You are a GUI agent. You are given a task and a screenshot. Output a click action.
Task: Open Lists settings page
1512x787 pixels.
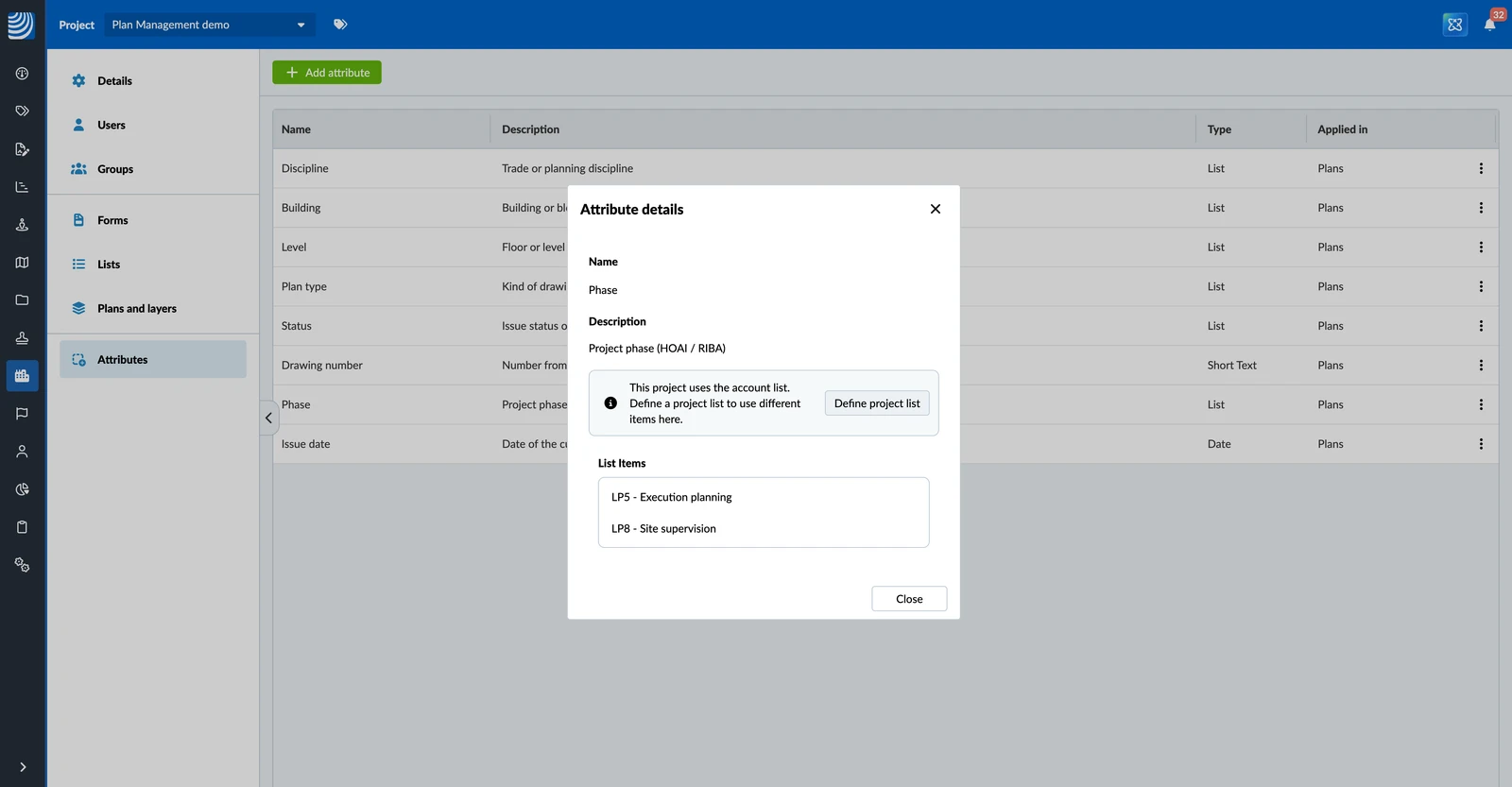(153, 265)
